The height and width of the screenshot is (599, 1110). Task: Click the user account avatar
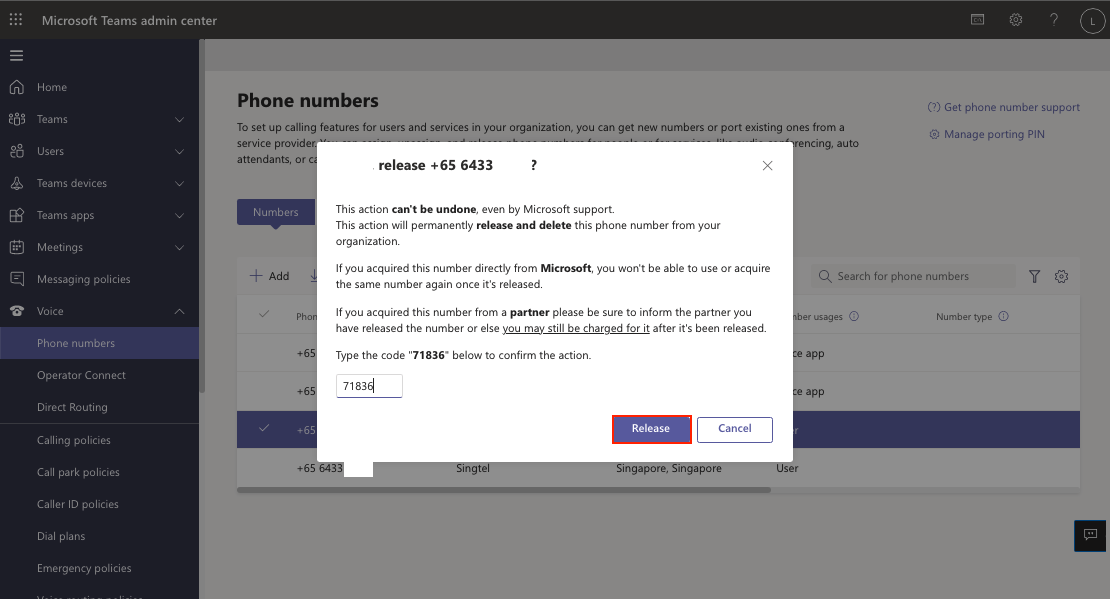[x=1092, y=21]
